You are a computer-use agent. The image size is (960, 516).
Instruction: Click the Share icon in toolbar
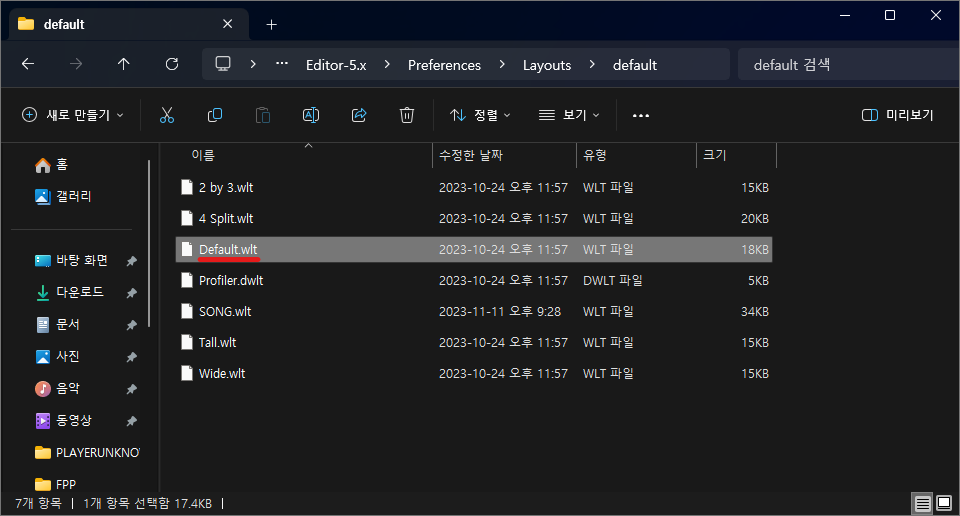coord(359,115)
